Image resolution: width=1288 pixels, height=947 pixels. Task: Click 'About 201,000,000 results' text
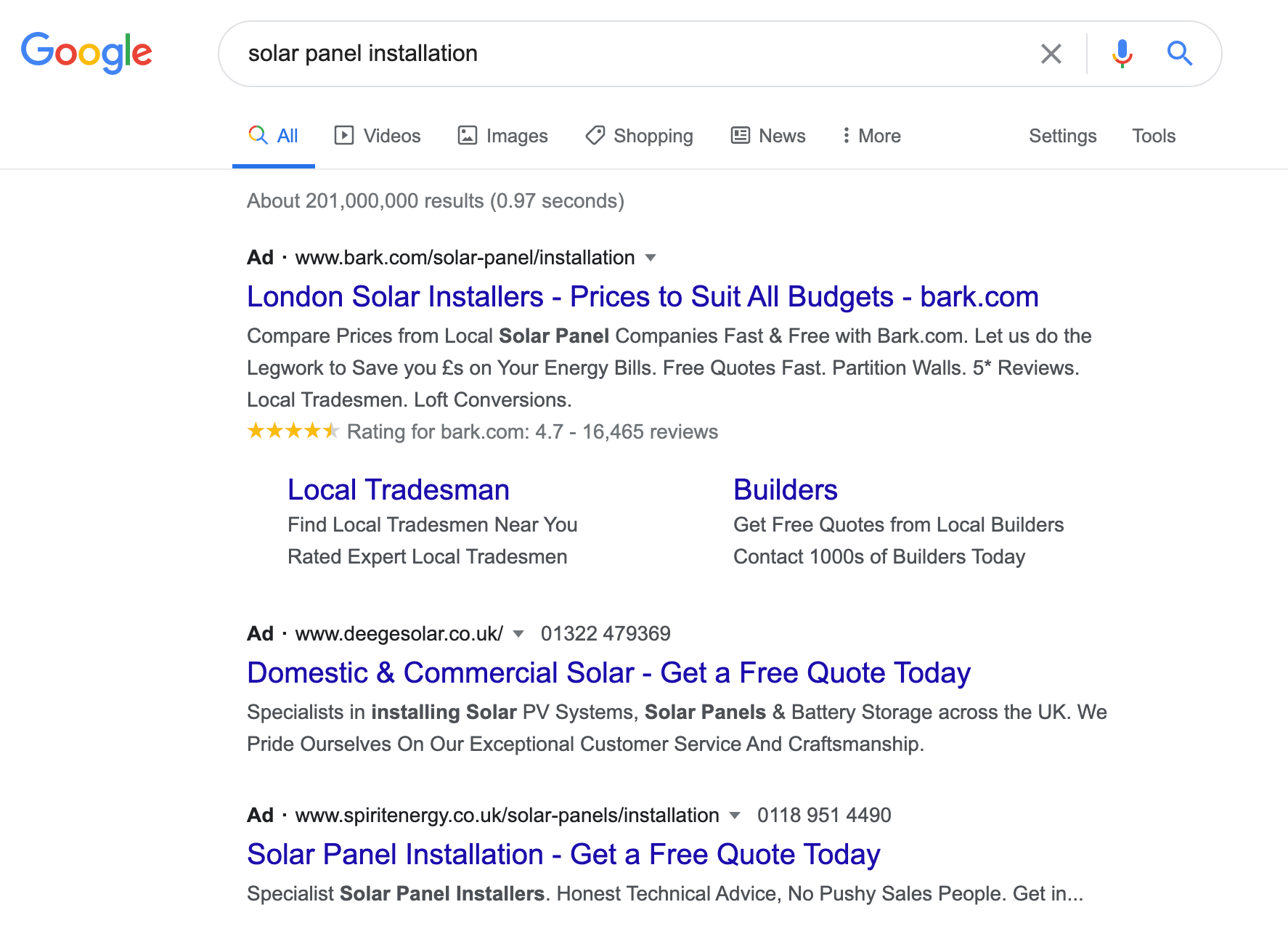point(365,201)
